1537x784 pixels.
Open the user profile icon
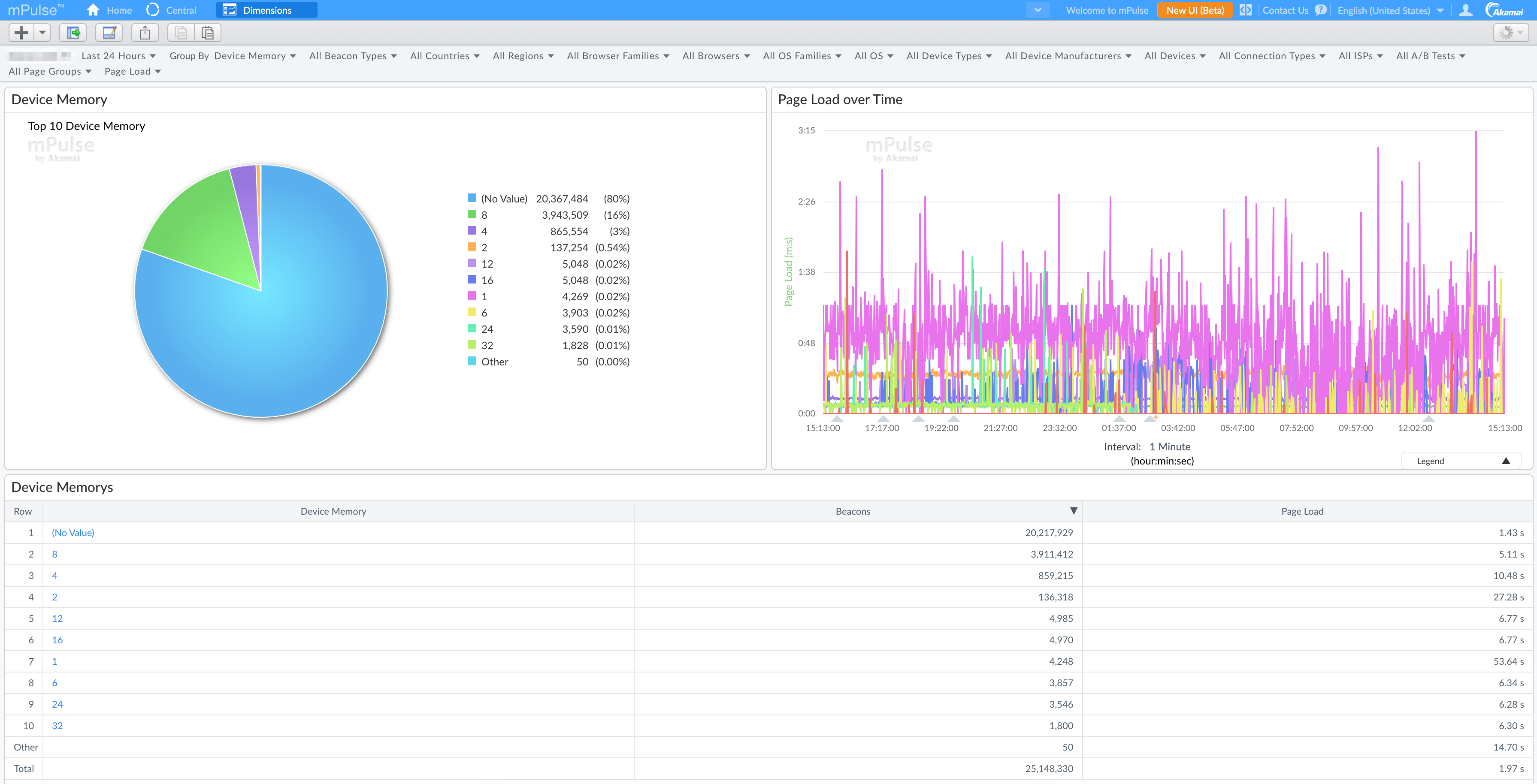point(1465,10)
